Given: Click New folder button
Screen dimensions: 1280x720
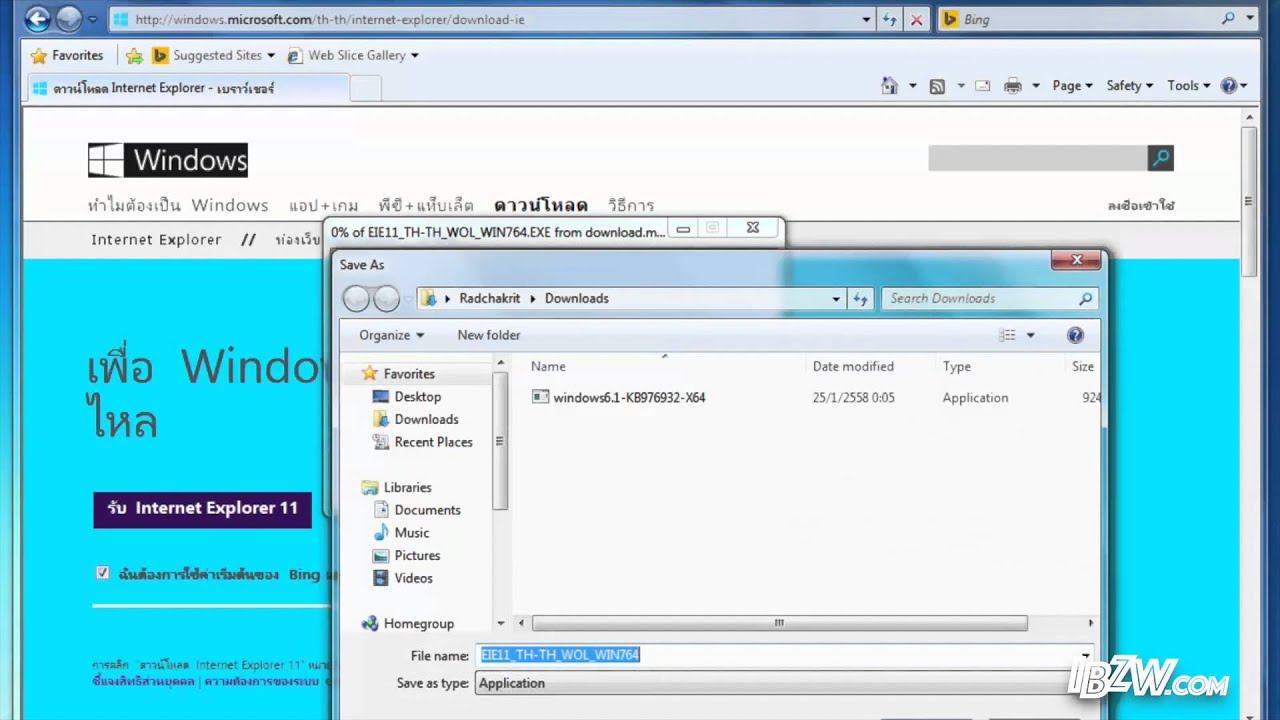Looking at the screenshot, I should click(x=489, y=335).
